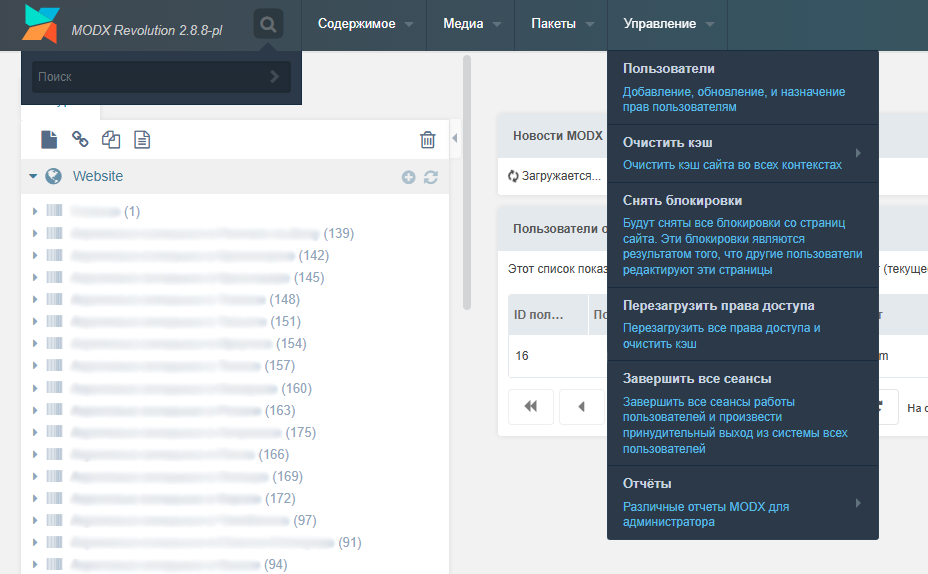Click the resource icon for row (97)
This screenshot has height=574, width=928.
54,520
